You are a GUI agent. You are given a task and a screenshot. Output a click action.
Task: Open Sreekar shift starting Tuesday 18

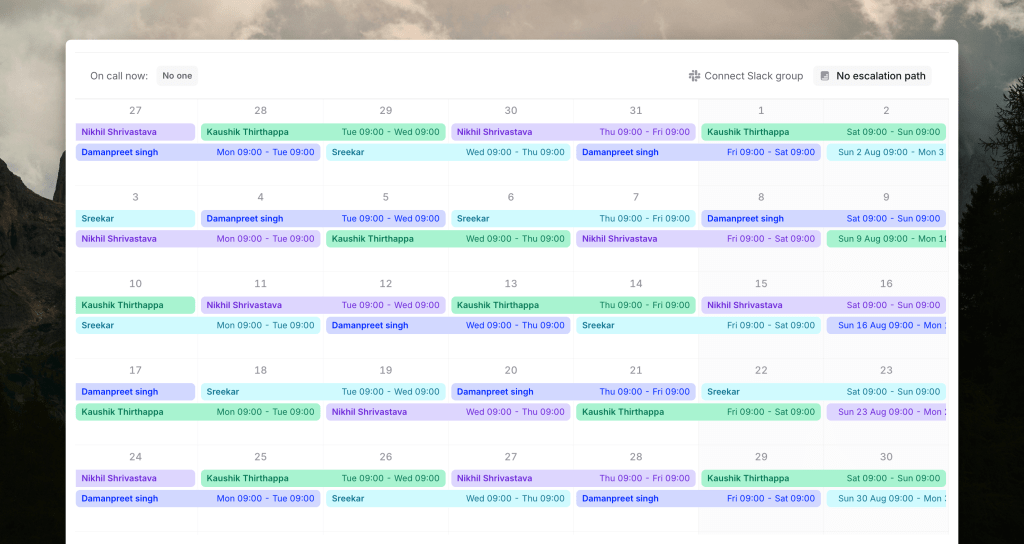323,392
